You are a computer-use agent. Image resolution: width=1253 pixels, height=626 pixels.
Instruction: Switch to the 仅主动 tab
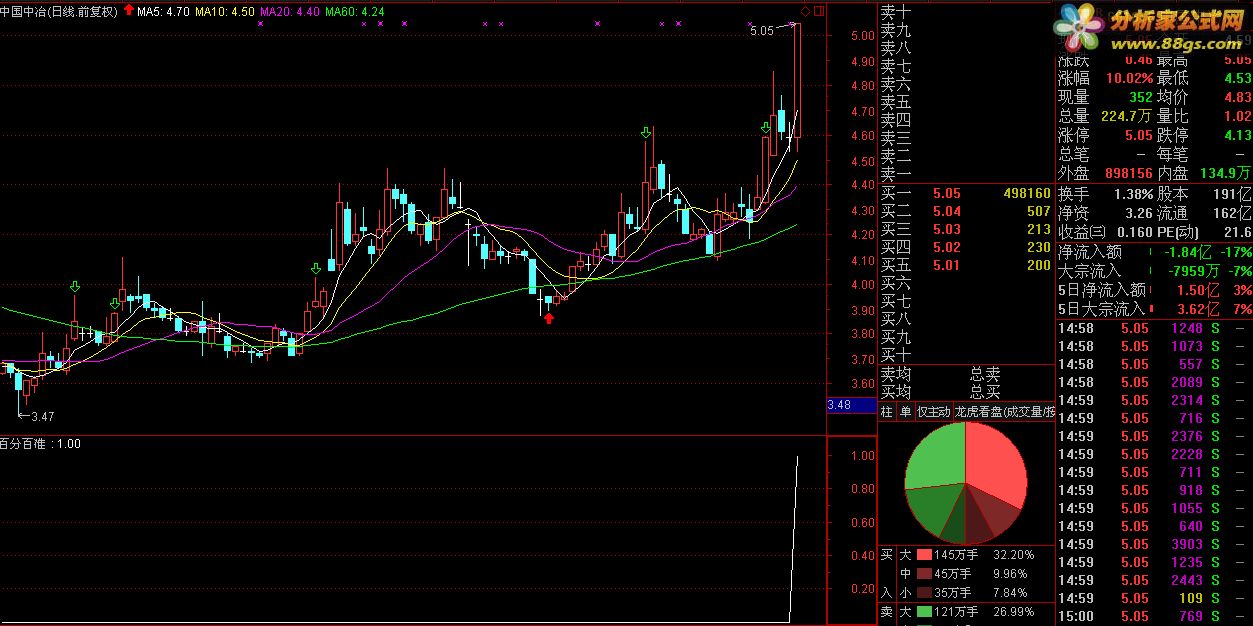(934, 411)
